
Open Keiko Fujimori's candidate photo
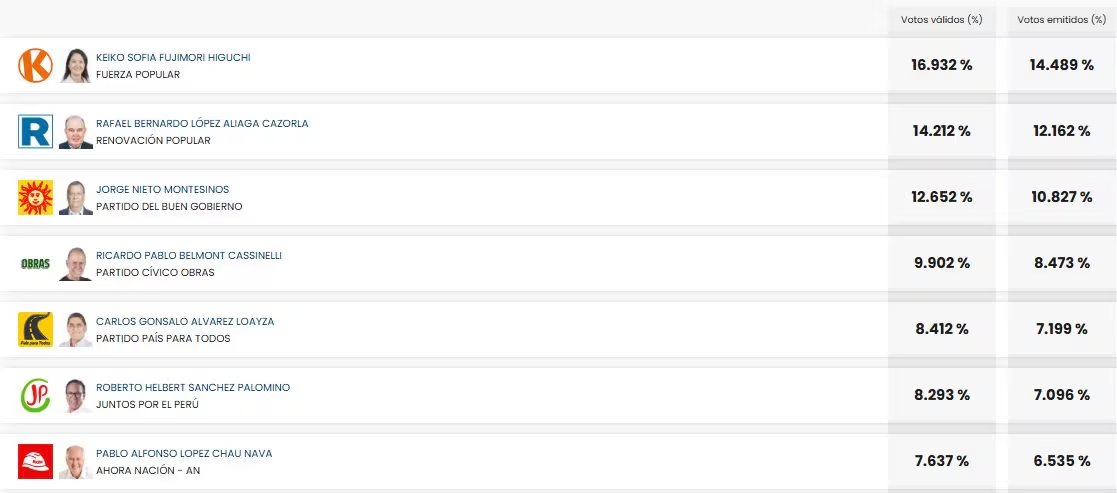pos(75,66)
